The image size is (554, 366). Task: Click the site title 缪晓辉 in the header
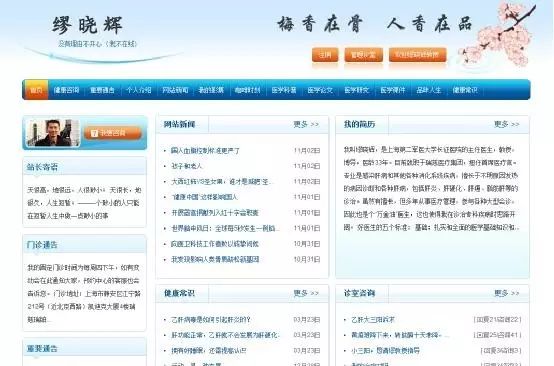[87, 25]
